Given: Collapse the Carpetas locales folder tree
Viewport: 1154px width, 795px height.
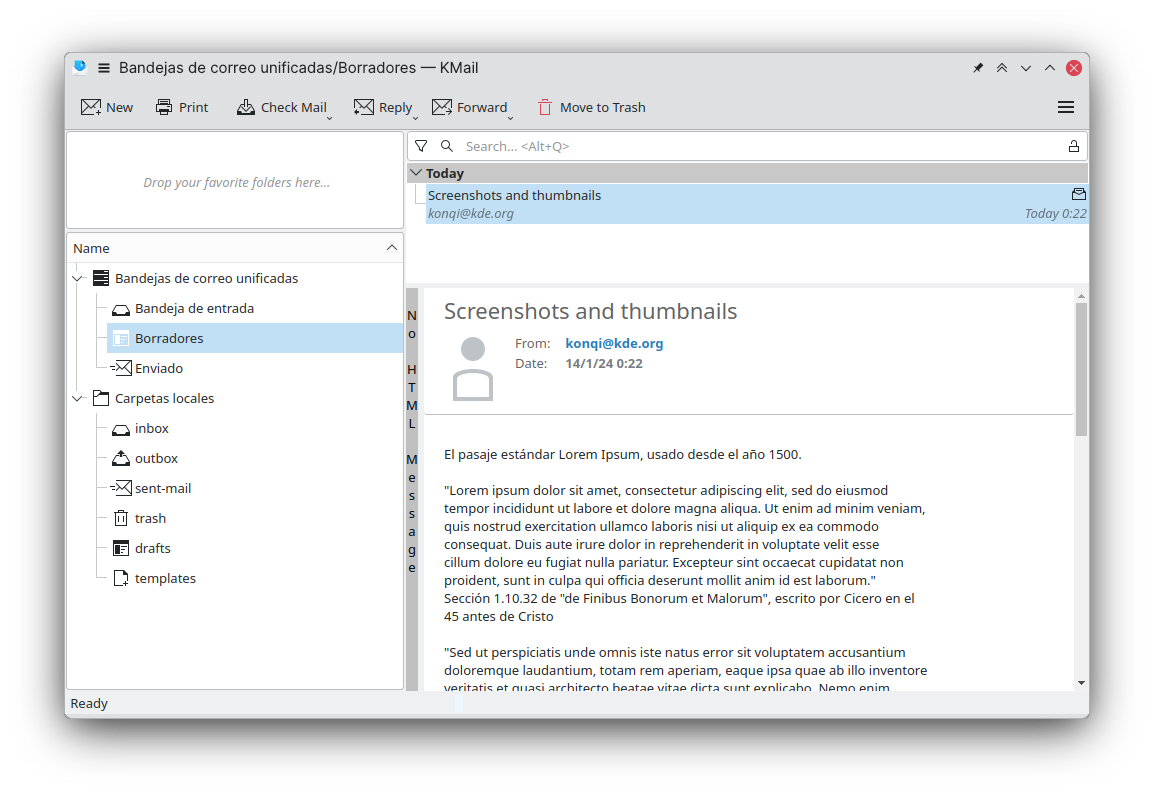Looking at the screenshot, I should [x=78, y=398].
